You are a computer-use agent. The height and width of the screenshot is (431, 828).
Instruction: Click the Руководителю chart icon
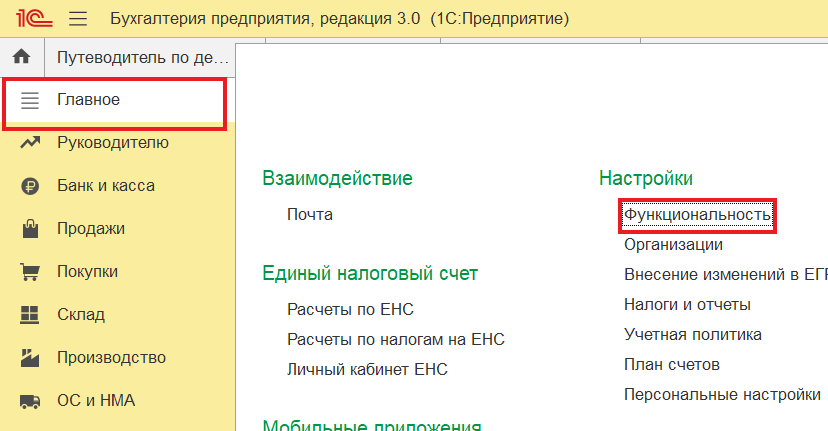coord(30,143)
